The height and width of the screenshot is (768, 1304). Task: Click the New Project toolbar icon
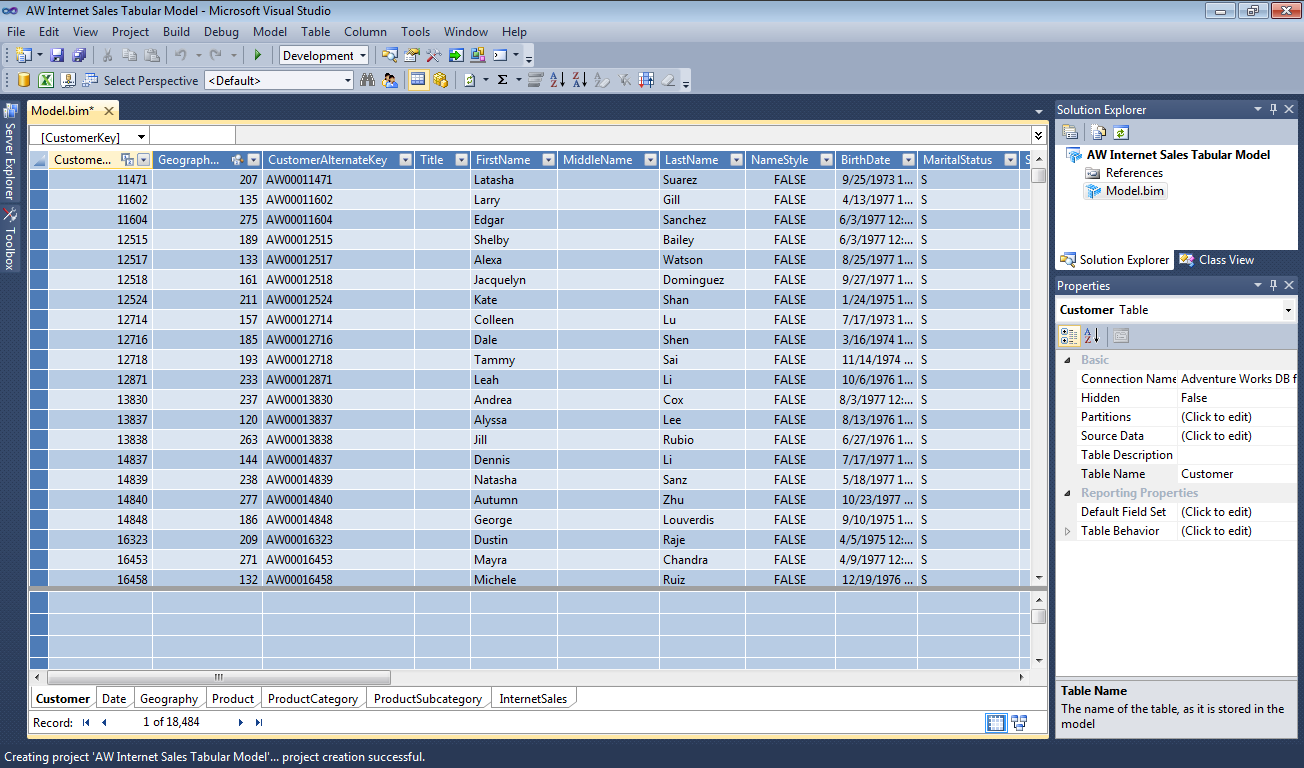(x=24, y=55)
